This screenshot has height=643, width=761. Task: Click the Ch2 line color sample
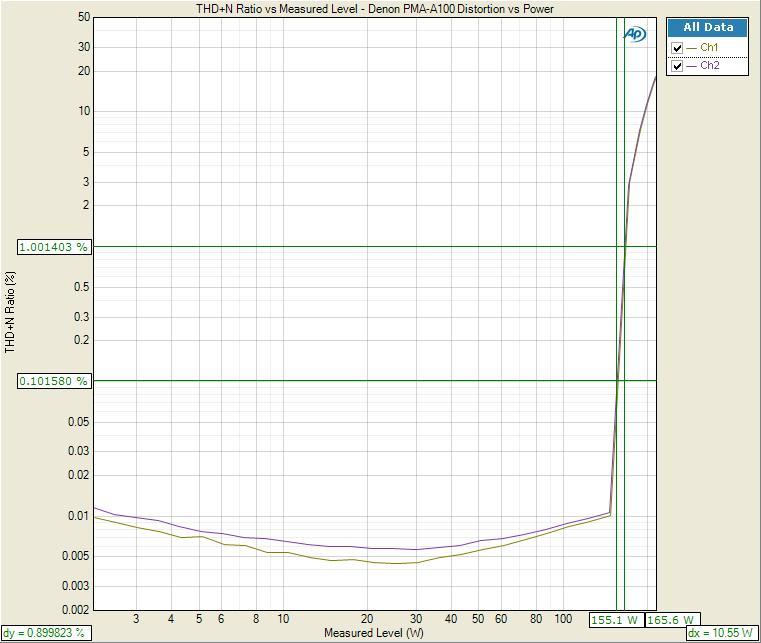tap(692, 66)
